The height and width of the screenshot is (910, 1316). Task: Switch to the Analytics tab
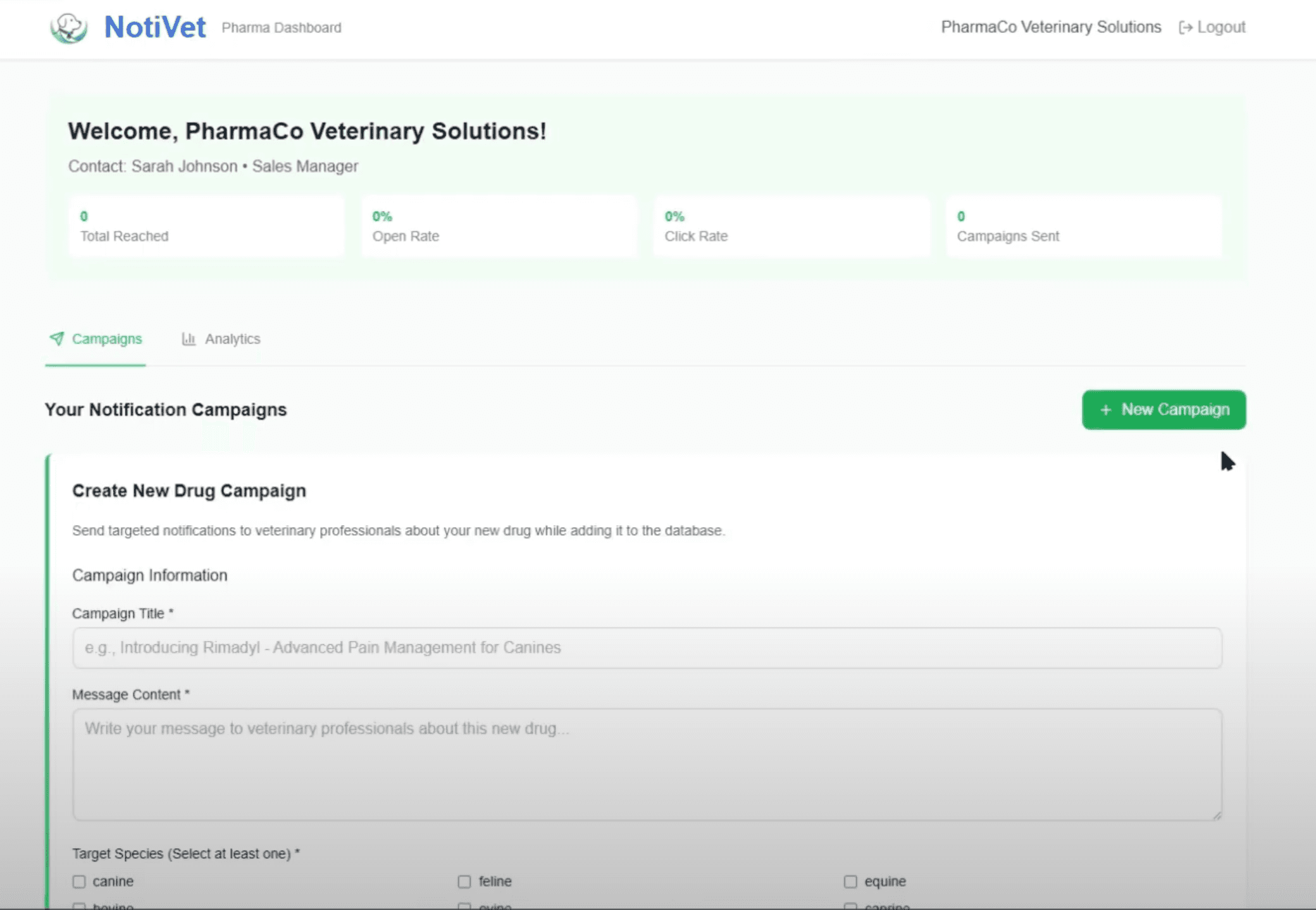click(x=232, y=339)
